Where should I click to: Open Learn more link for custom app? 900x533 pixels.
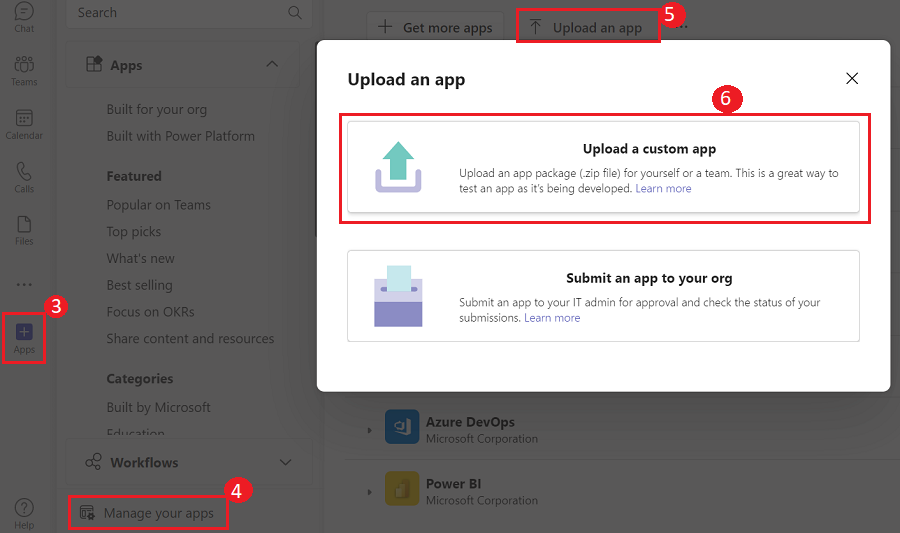[x=664, y=189]
